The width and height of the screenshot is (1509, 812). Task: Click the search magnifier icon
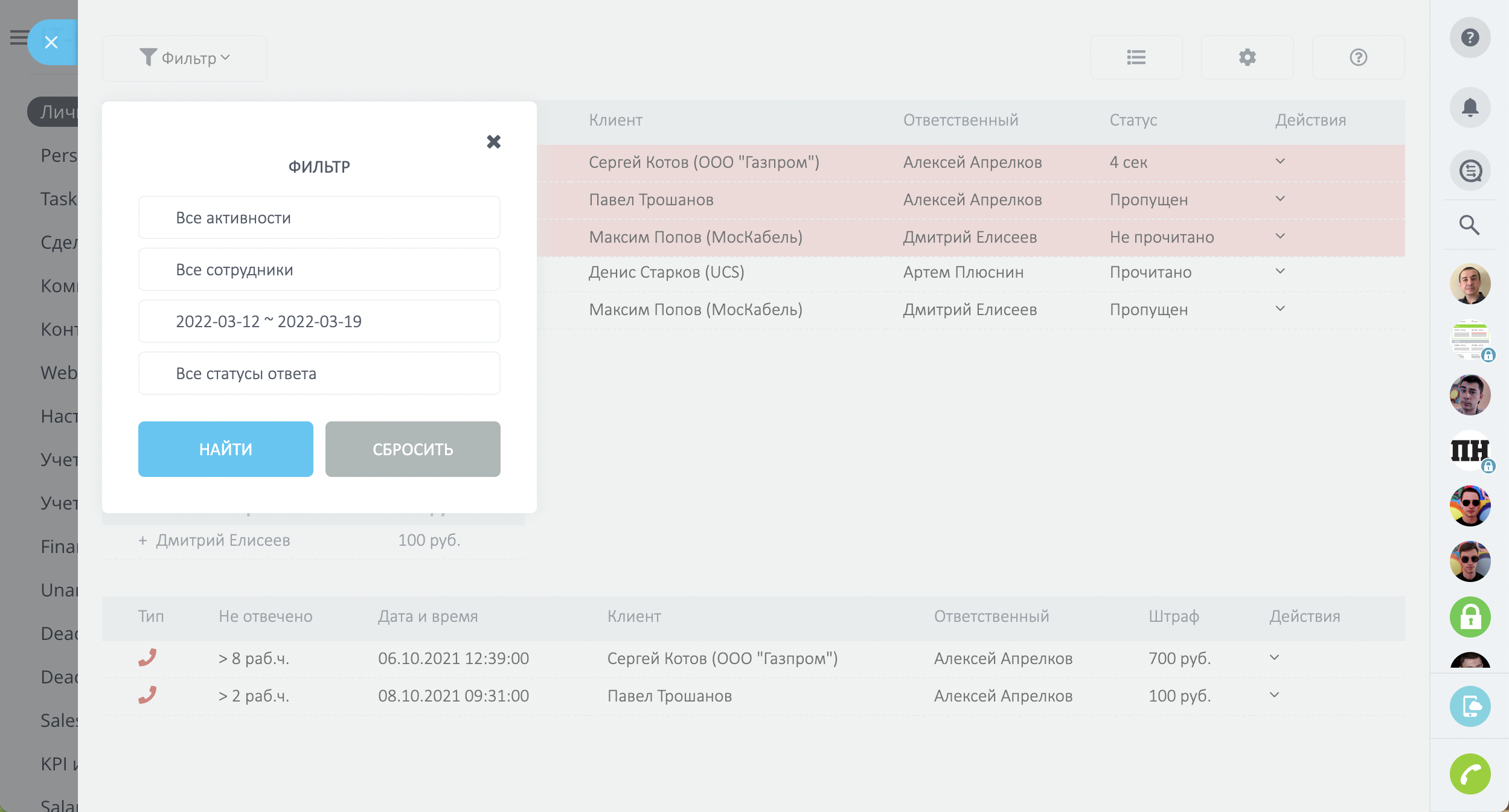[x=1469, y=225]
